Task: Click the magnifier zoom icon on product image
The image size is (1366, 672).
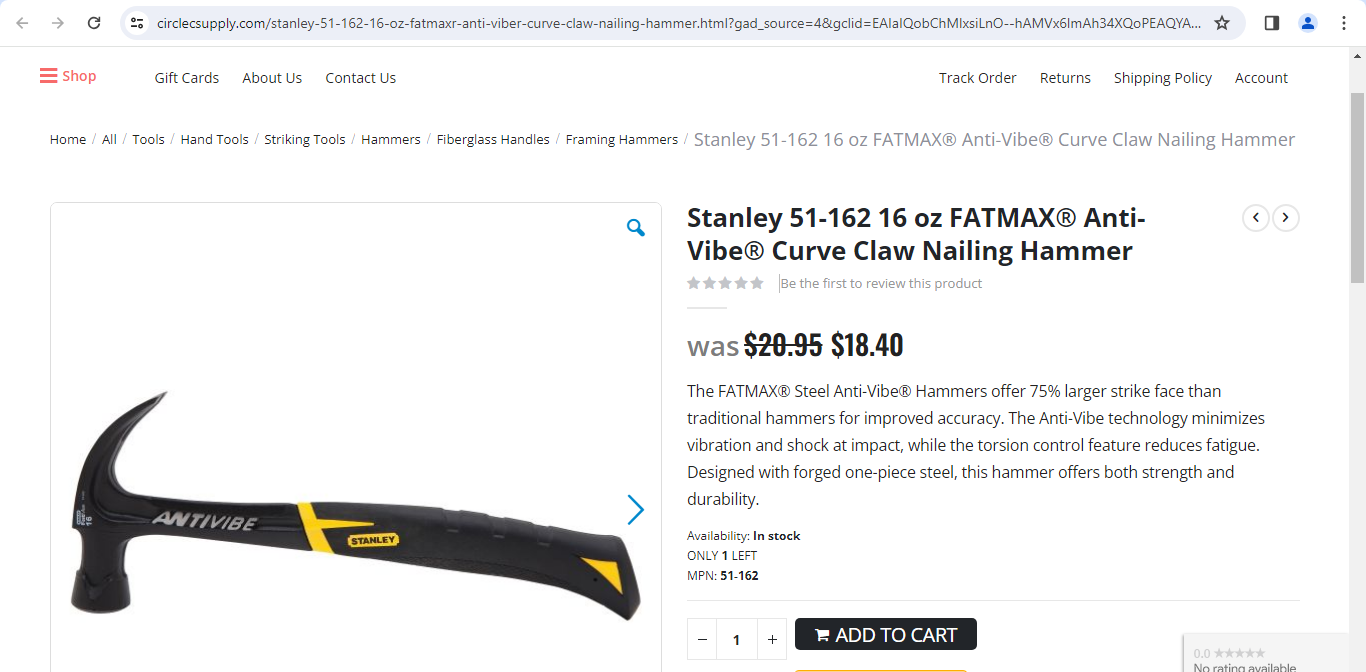Action: (636, 228)
